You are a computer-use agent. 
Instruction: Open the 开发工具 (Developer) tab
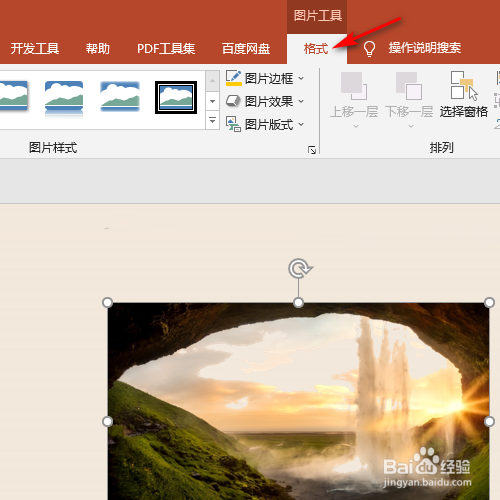click(35, 49)
